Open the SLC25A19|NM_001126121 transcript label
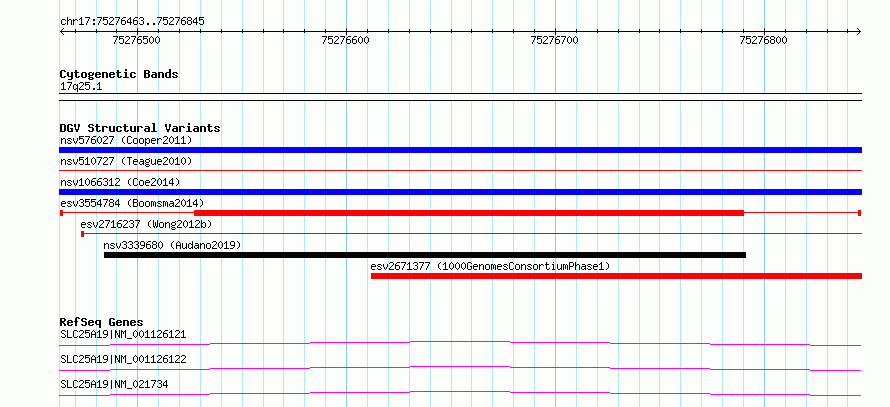Image resolution: width=890 pixels, height=407 pixels. [x=123, y=334]
